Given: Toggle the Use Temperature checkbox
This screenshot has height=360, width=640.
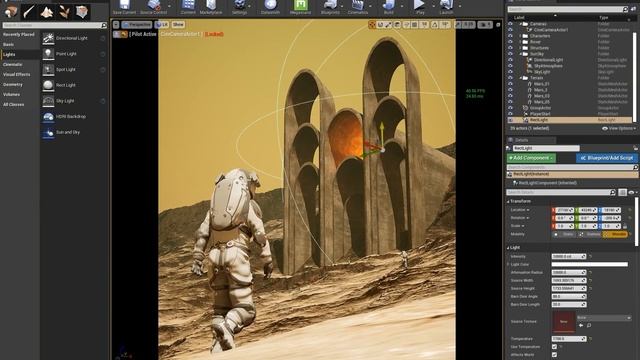Looking at the screenshot, I should pos(554,347).
